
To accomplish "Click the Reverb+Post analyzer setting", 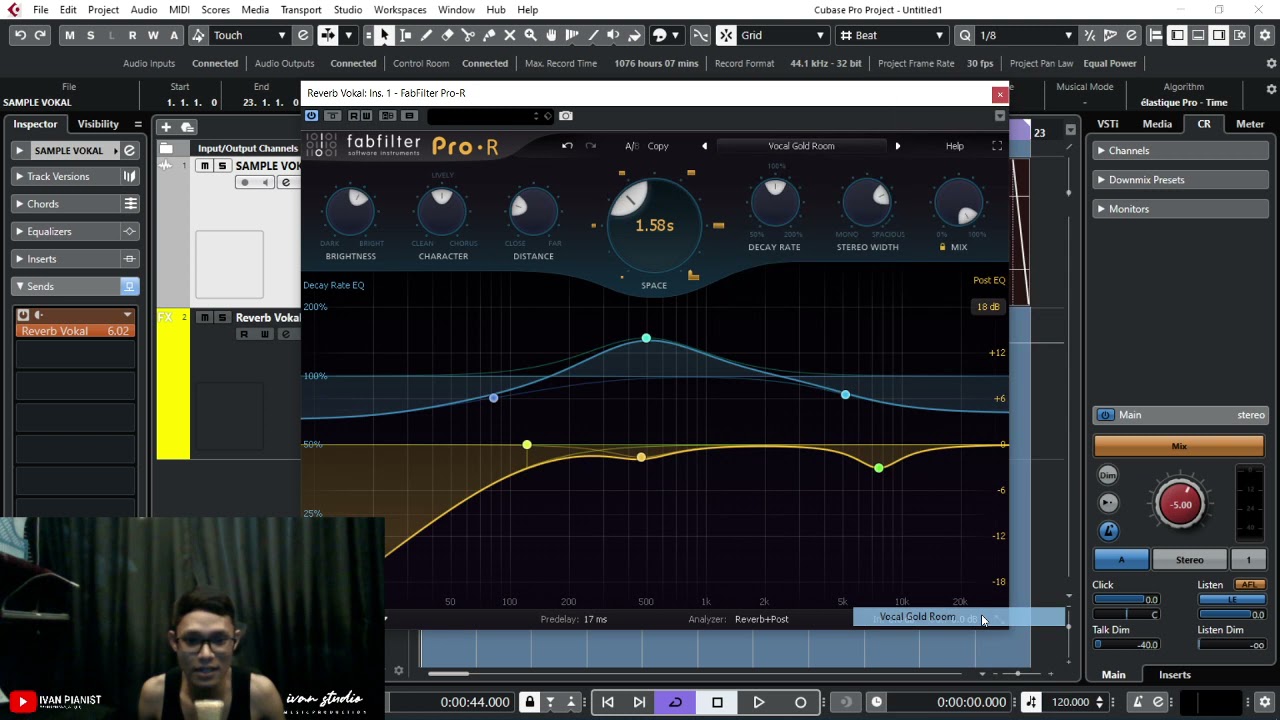I will pos(762,619).
